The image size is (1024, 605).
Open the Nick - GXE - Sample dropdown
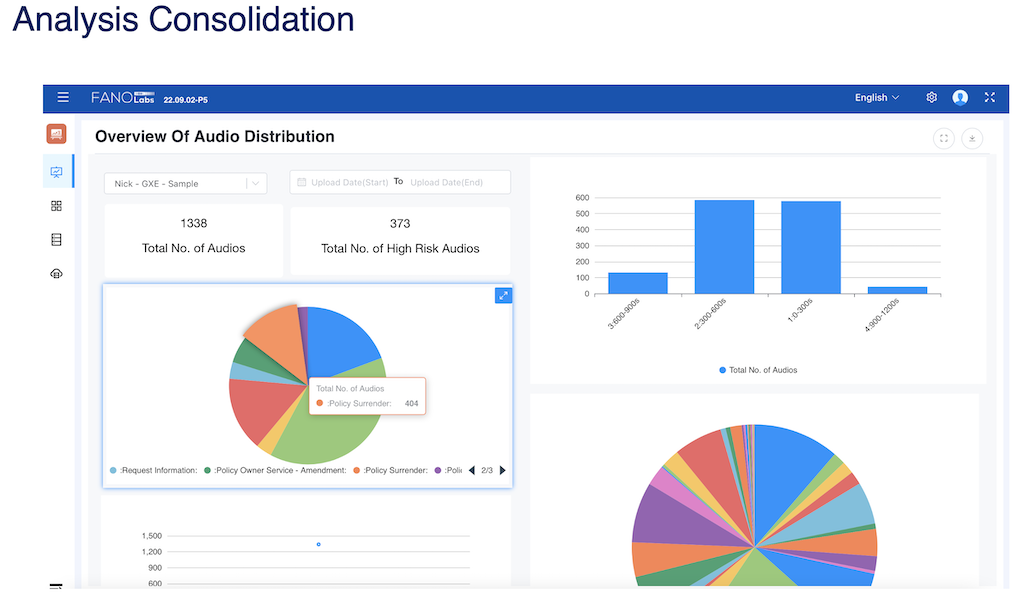coord(185,184)
